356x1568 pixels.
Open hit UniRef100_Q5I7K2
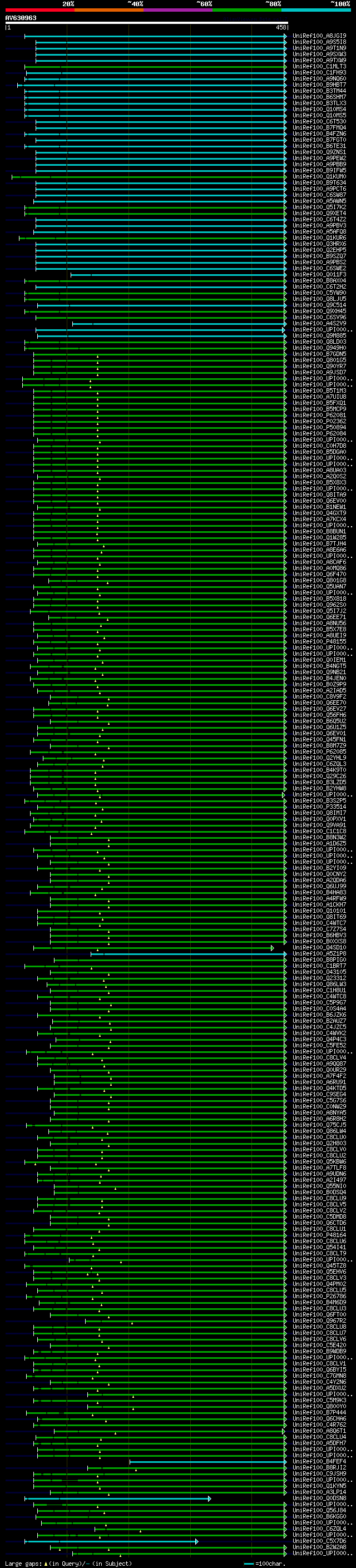pos(319,207)
